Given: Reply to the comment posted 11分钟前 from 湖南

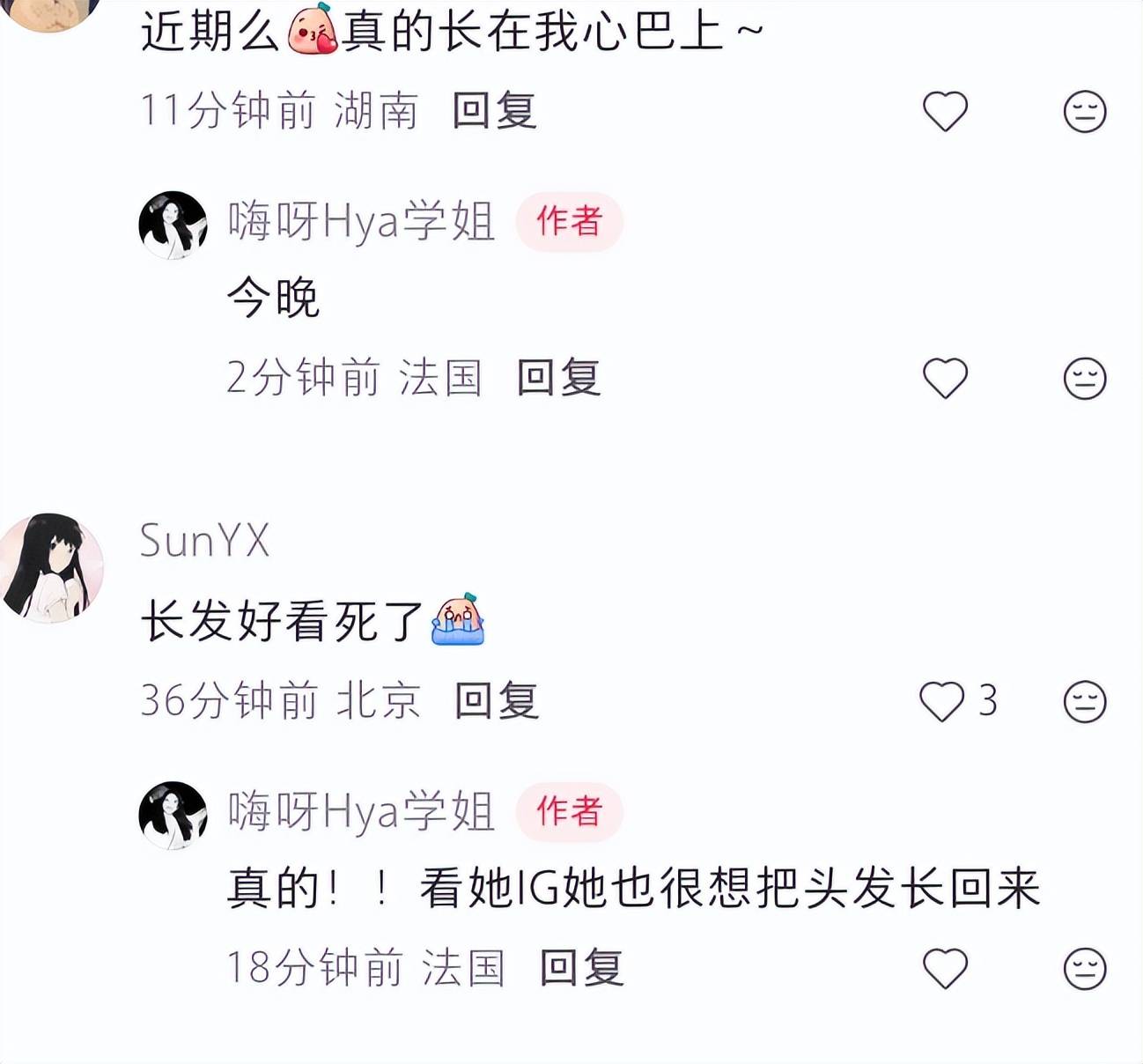Looking at the screenshot, I should (494, 112).
